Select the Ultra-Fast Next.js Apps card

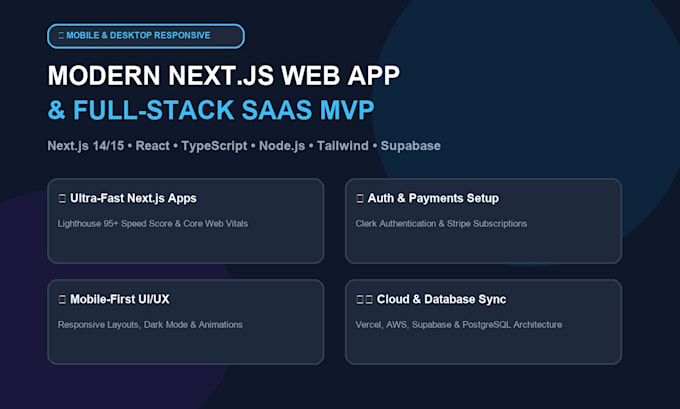[186, 221]
